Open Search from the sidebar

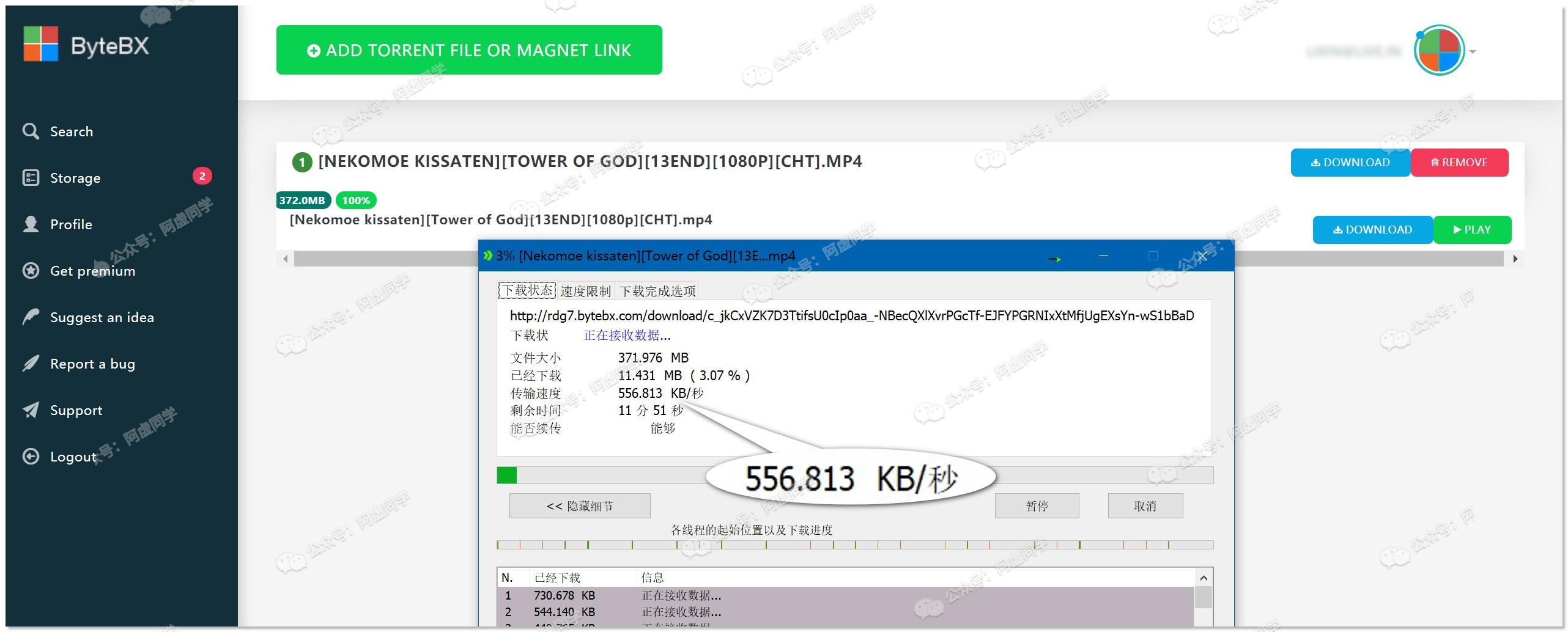click(x=72, y=131)
